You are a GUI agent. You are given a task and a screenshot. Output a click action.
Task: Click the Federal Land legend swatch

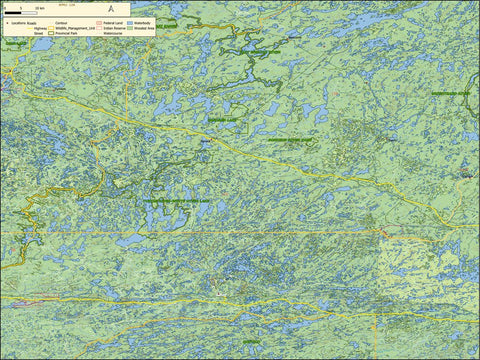[99, 23]
